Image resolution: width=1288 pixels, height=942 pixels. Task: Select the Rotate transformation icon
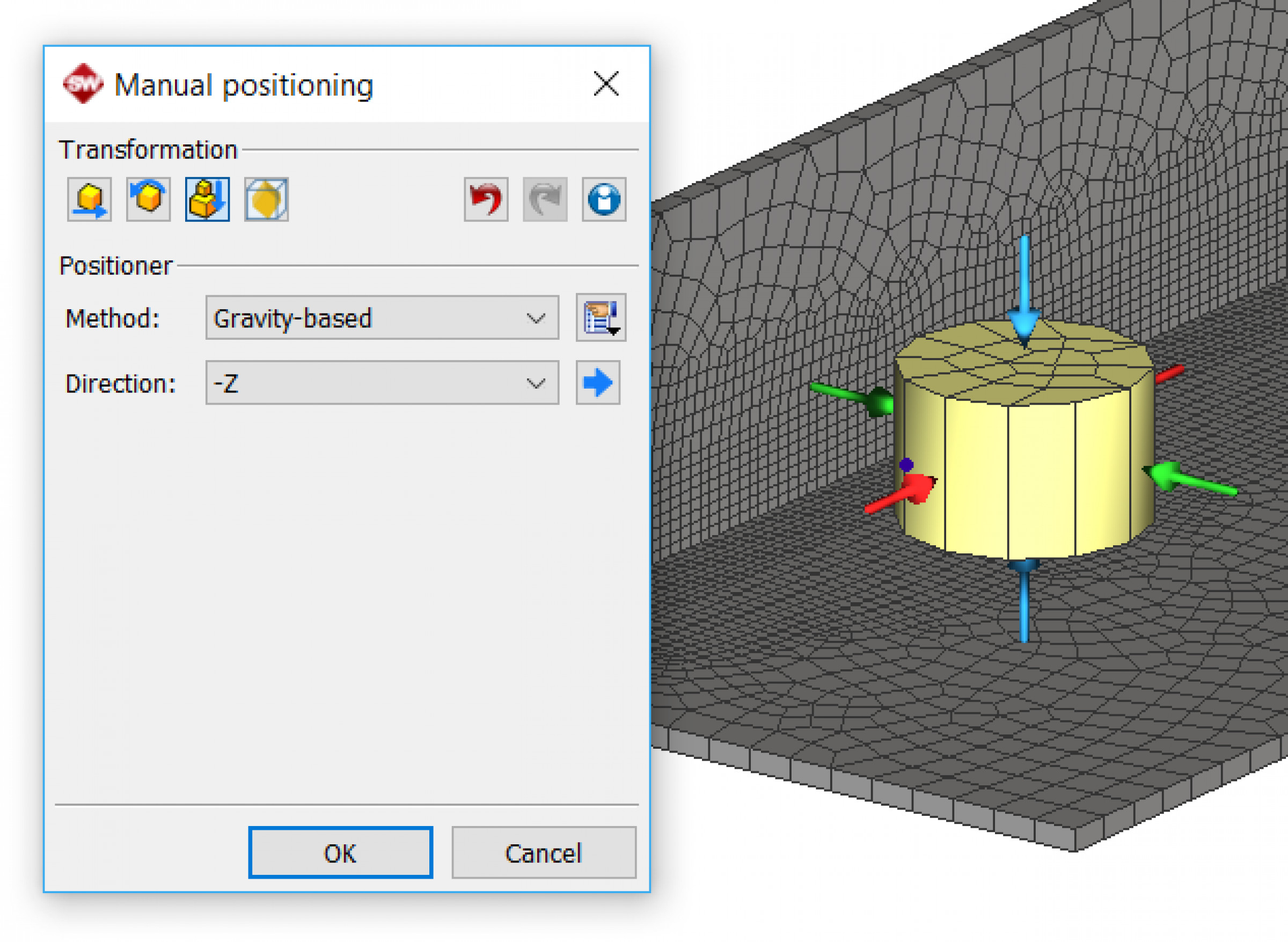point(148,200)
